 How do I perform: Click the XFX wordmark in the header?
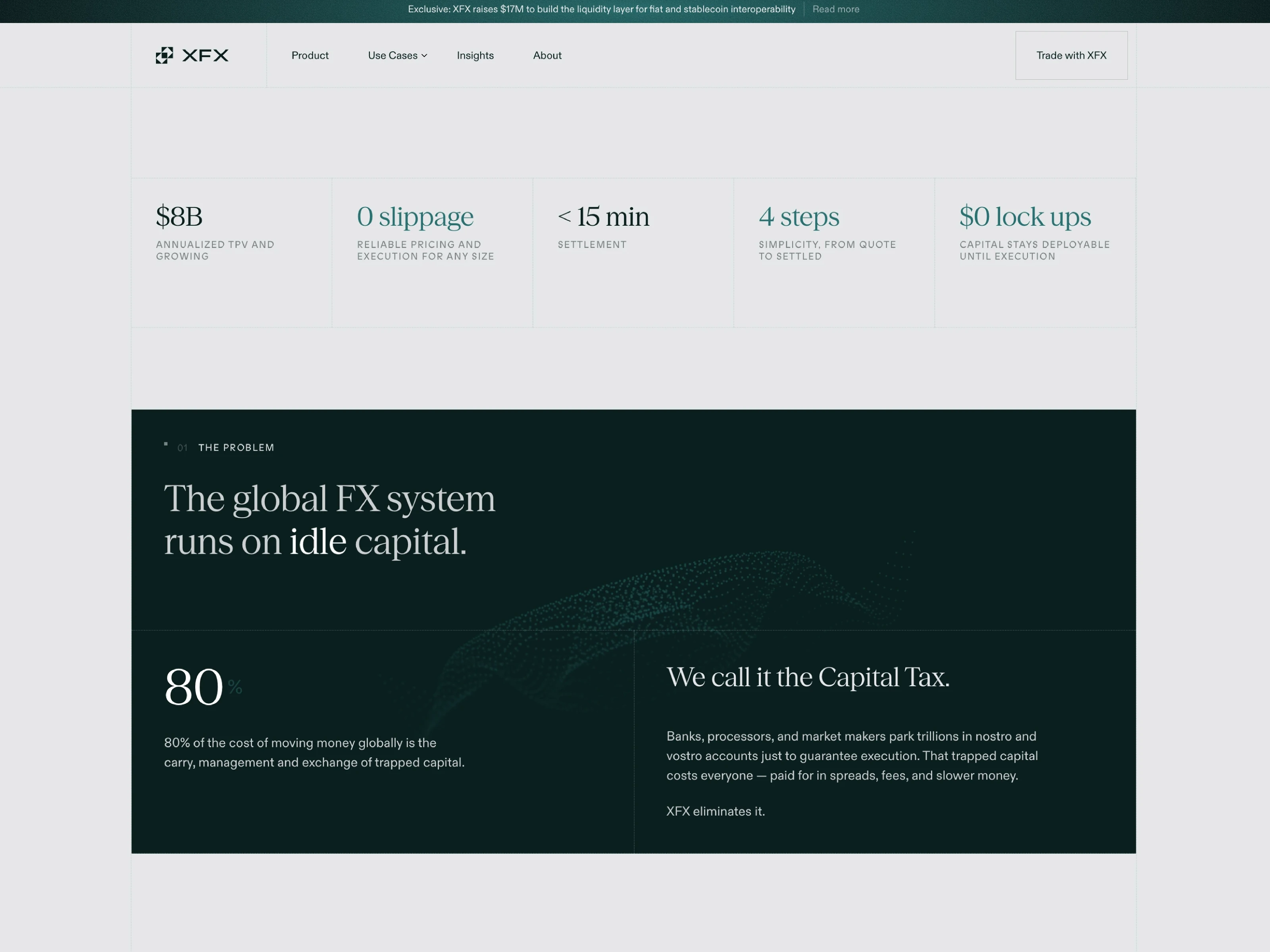(x=205, y=55)
